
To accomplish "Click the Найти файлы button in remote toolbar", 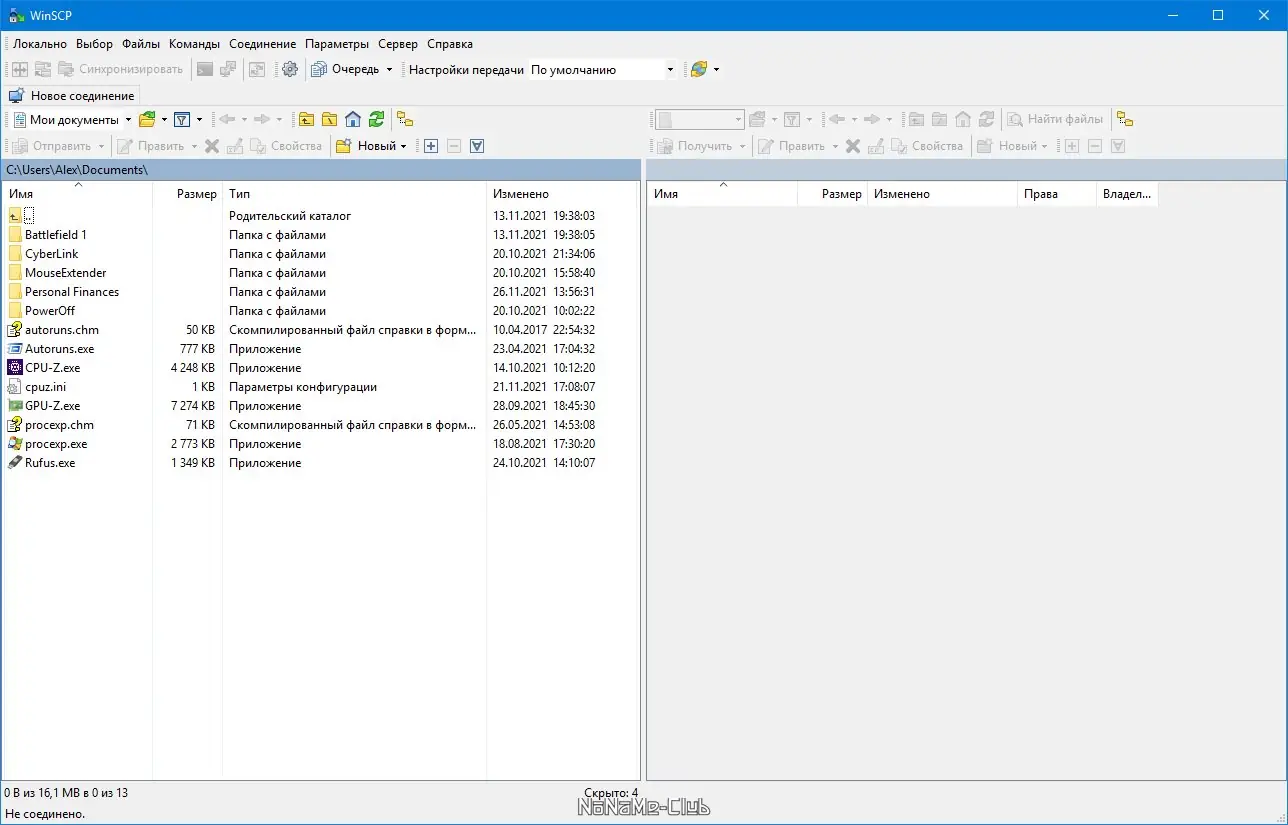I will (1056, 119).
